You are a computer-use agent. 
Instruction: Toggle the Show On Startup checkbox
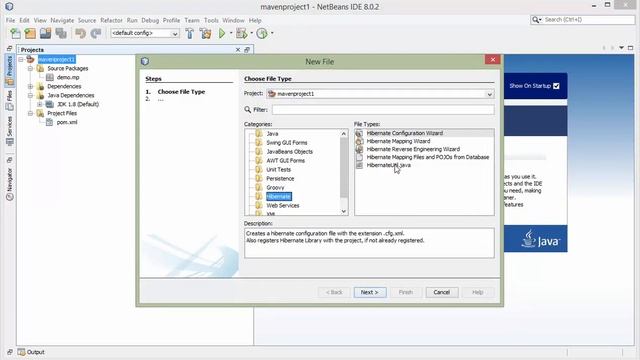tap(556, 86)
